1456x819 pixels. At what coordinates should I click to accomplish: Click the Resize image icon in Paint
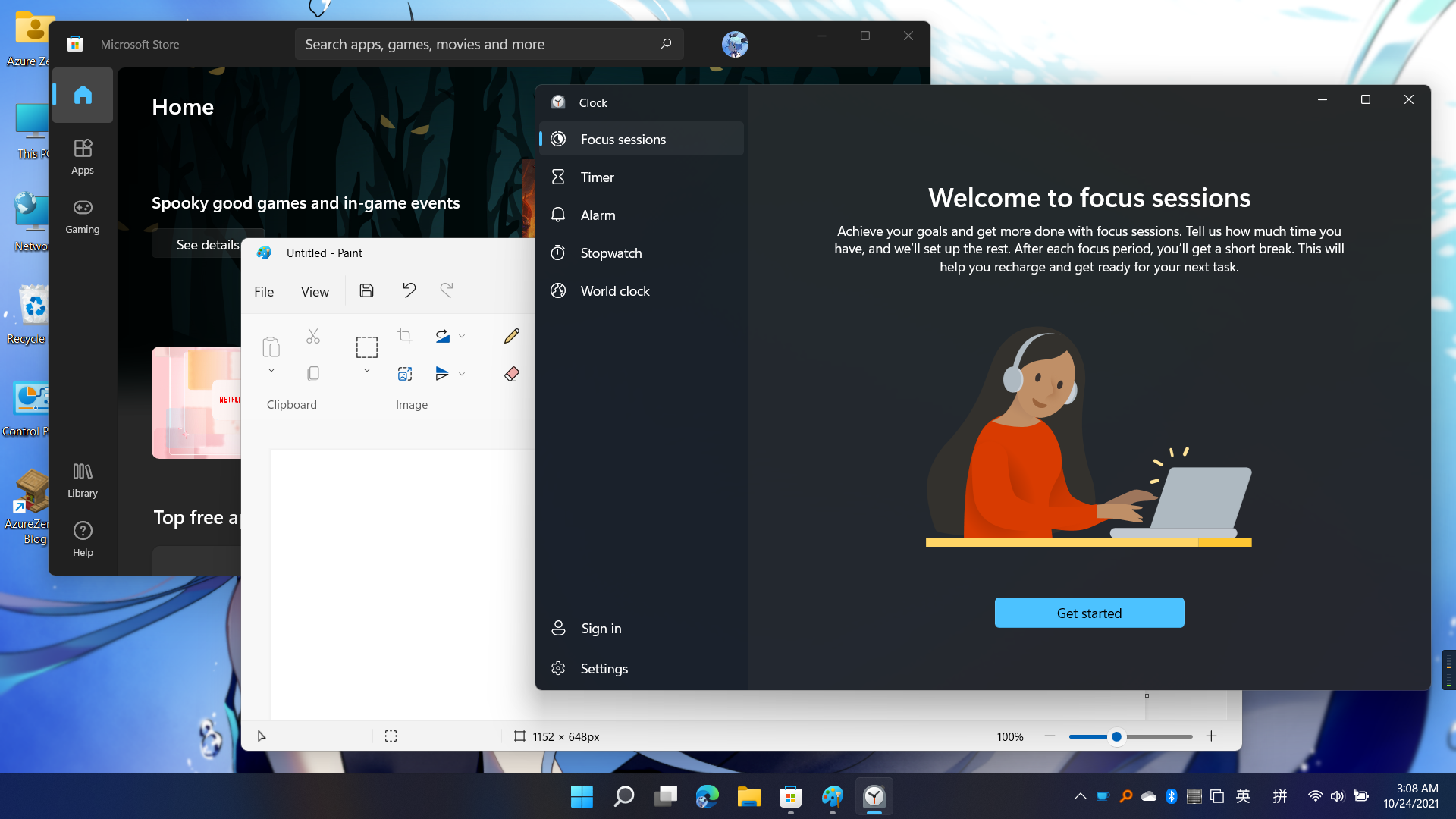tap(405, 373)
